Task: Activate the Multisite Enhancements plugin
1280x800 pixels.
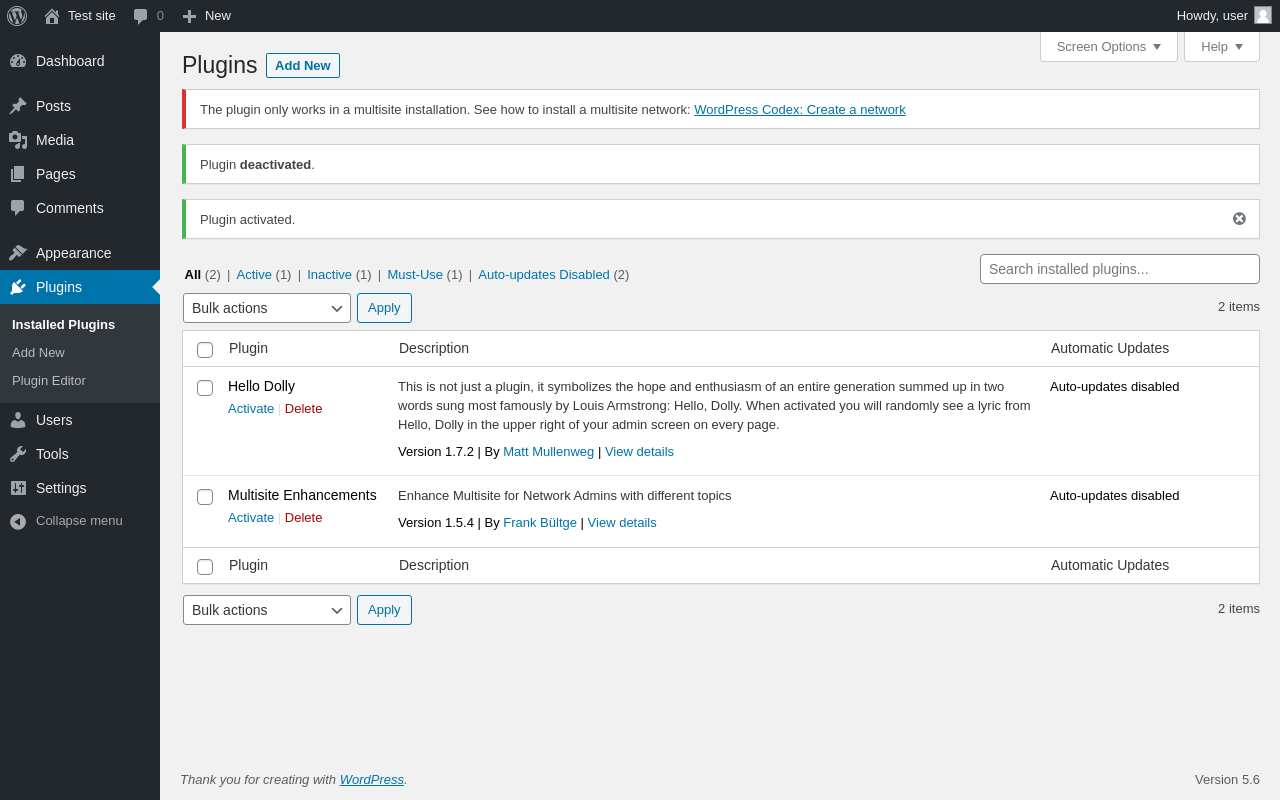Action: point(251,518)
